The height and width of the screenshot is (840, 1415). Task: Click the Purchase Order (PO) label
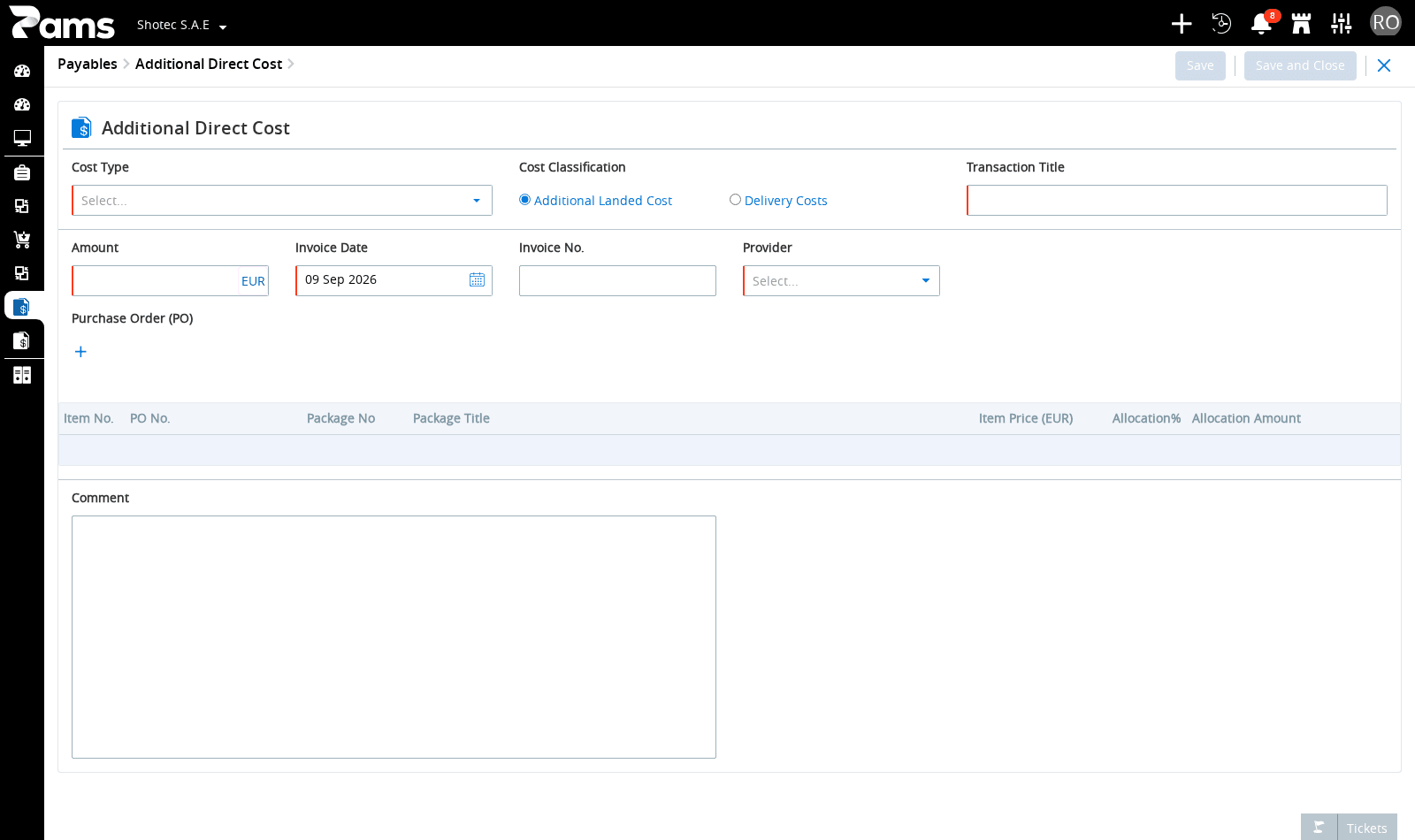click(133, 318)
